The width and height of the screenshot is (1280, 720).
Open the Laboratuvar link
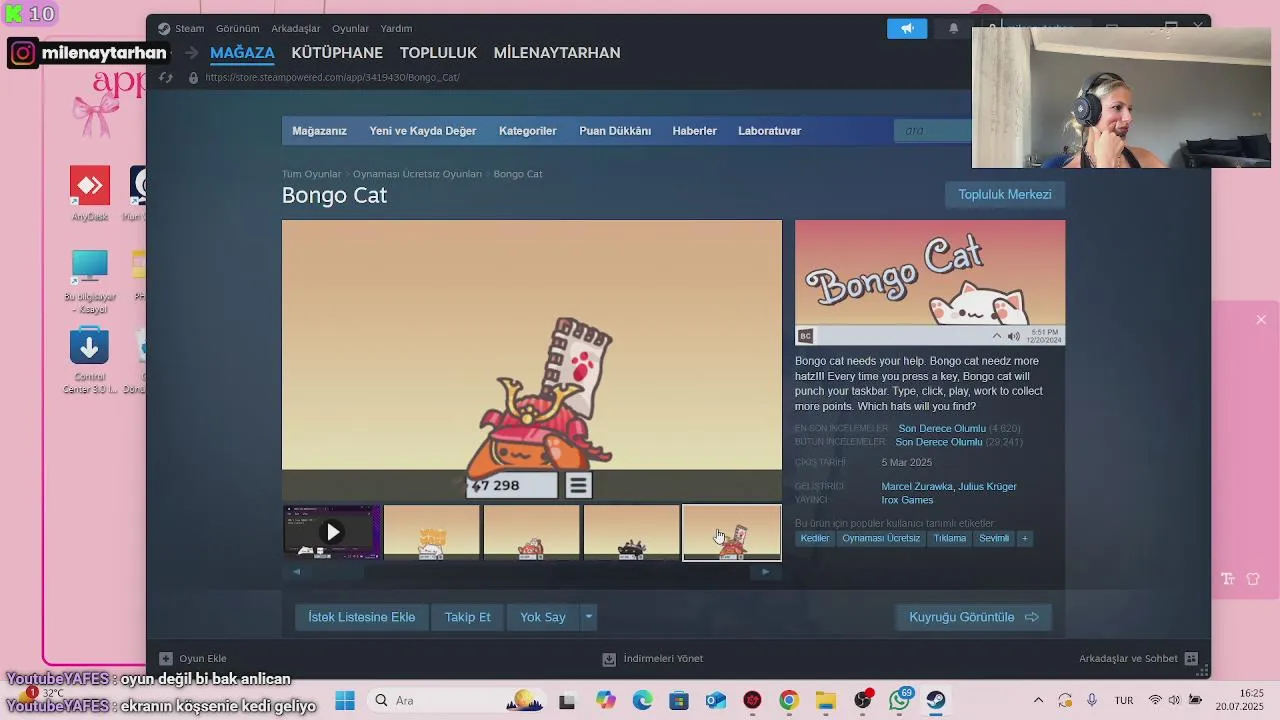click(769, 131)
